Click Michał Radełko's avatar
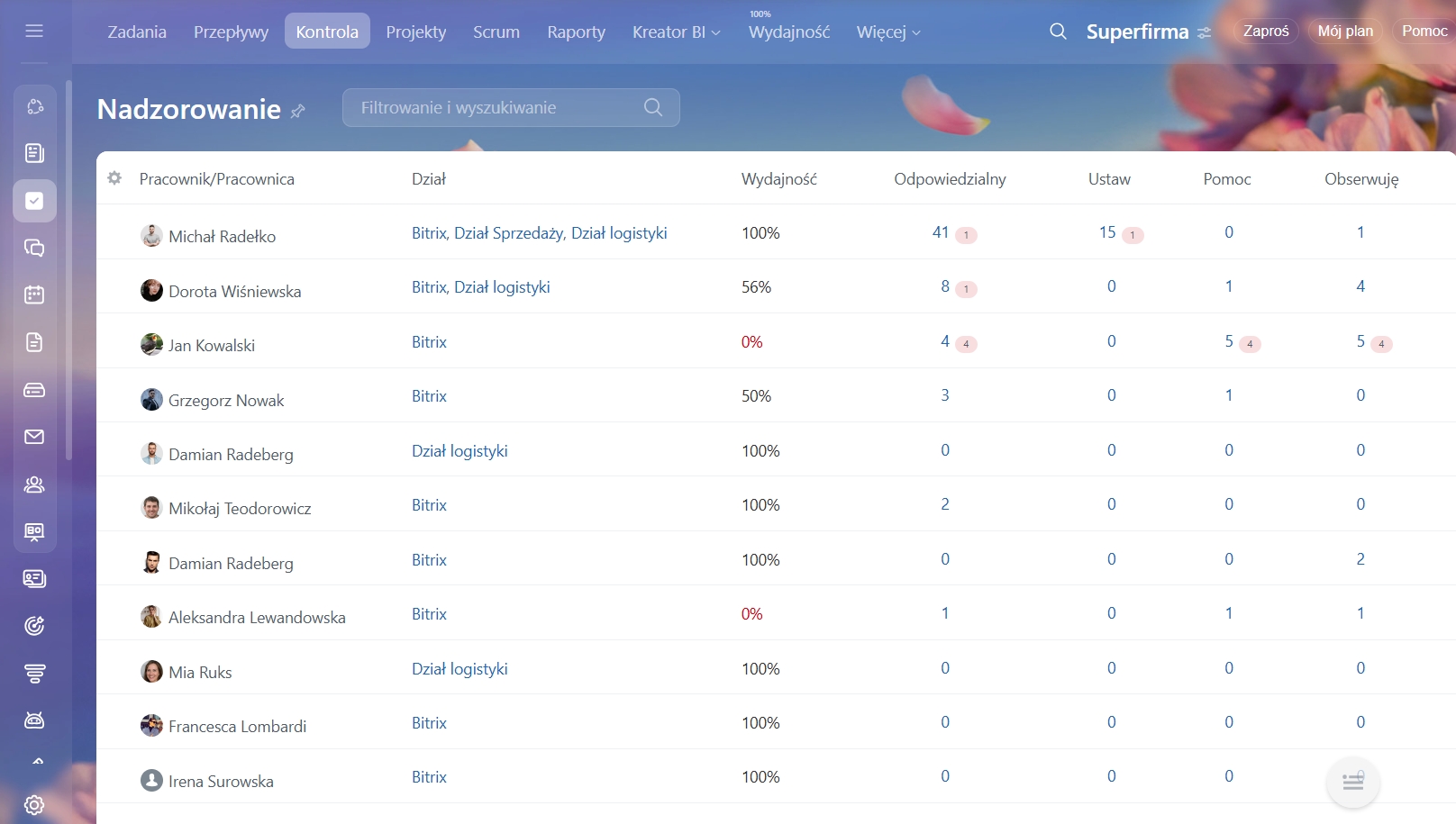This screenshot has width=1456, height=824. (151, 236)
